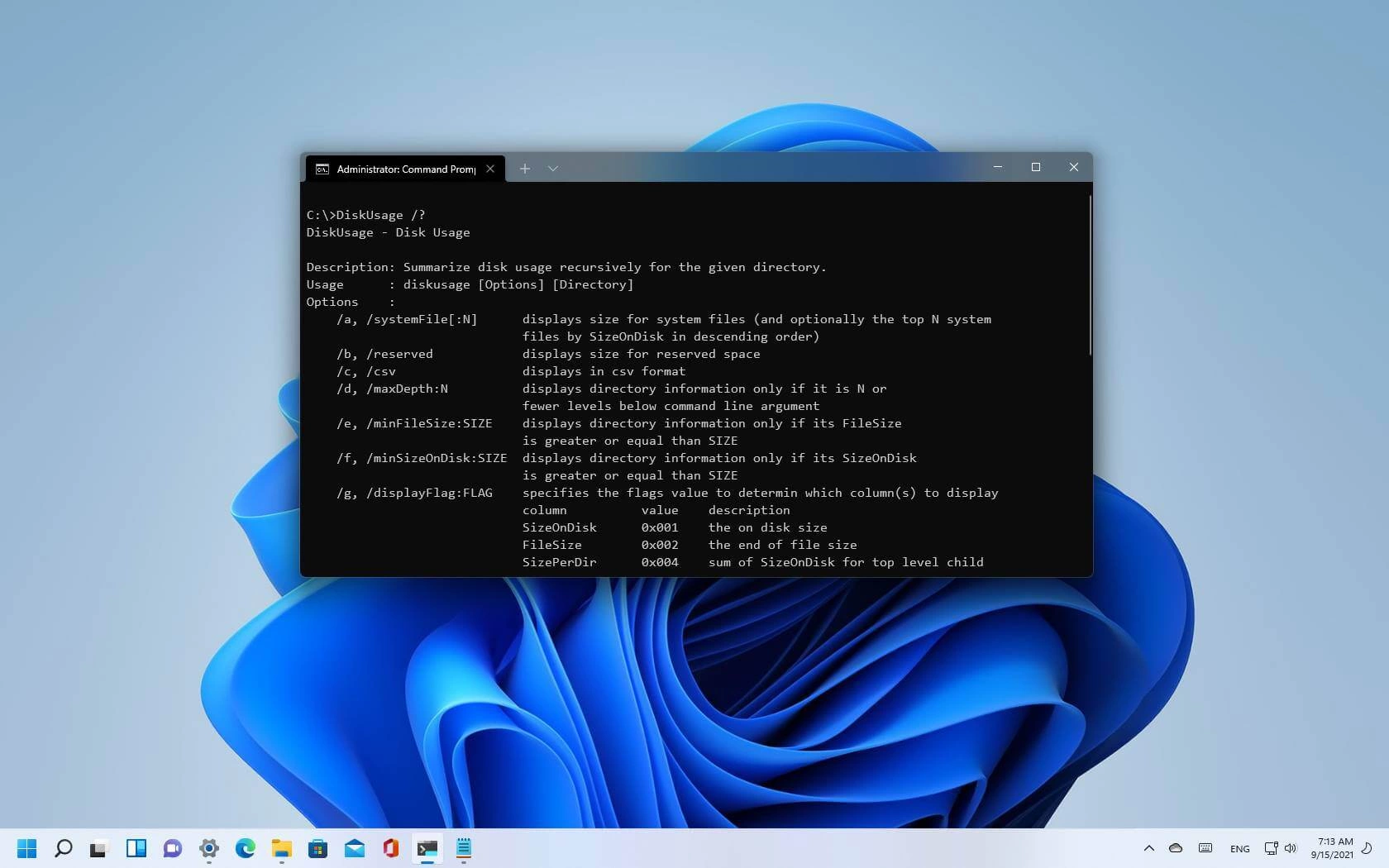Open touch keyboard tray icon
The width and height of the screenshot is (1389, 868).
(1205, 848)
